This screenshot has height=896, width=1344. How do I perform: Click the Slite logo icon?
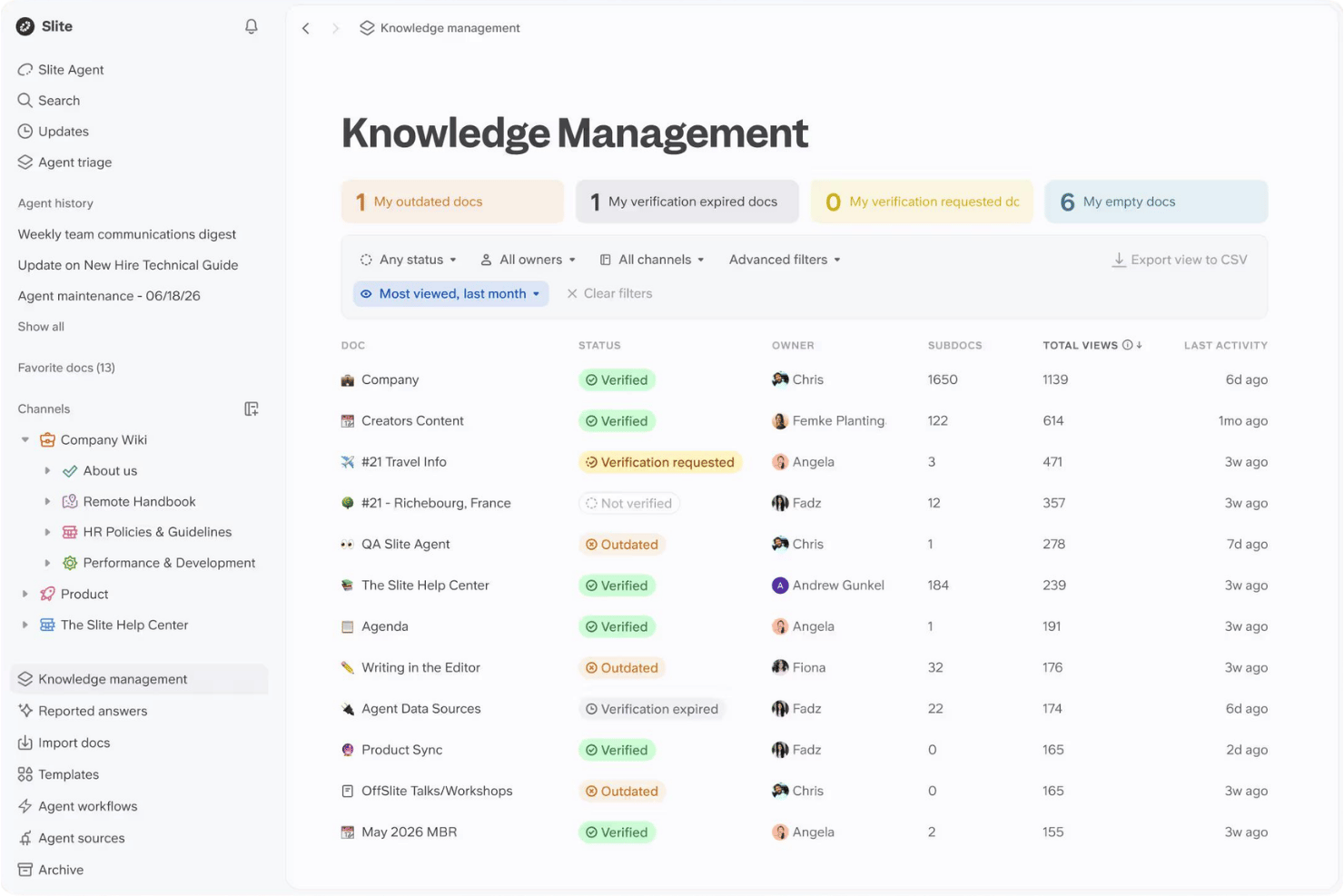tap(25, 26)
